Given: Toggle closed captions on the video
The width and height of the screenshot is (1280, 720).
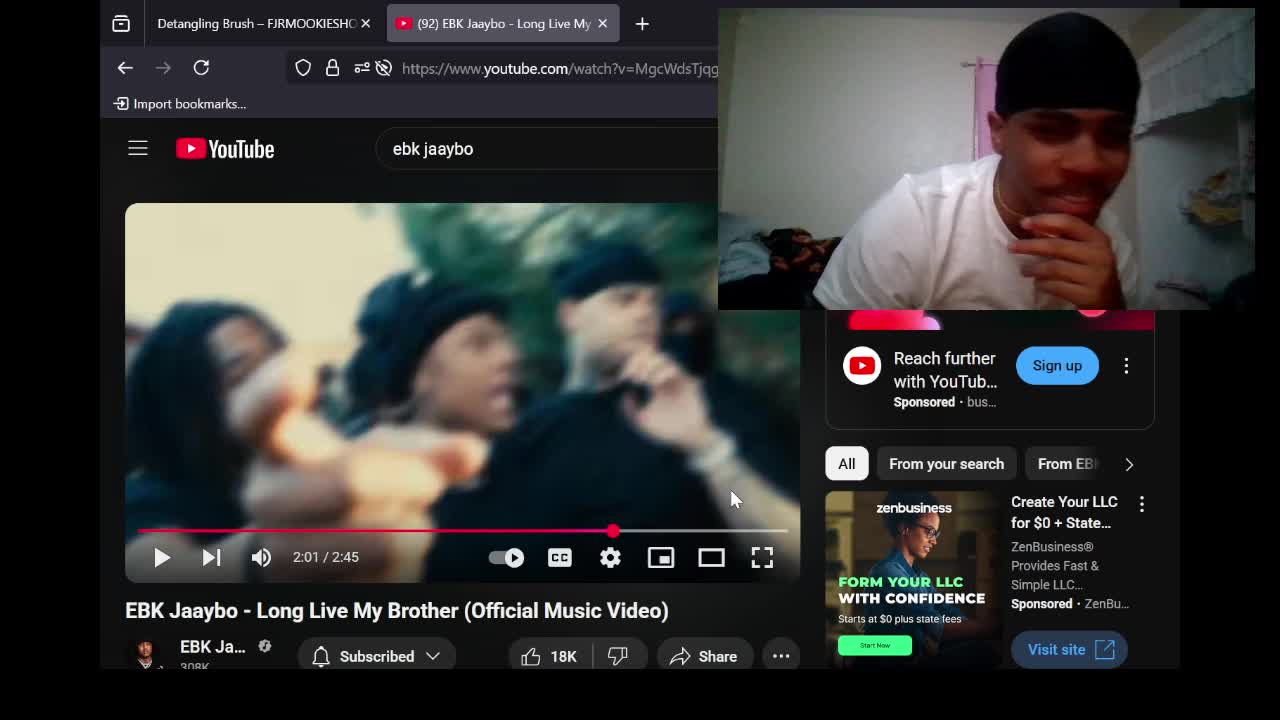Looking at the screenshot, I should point(559,557).
